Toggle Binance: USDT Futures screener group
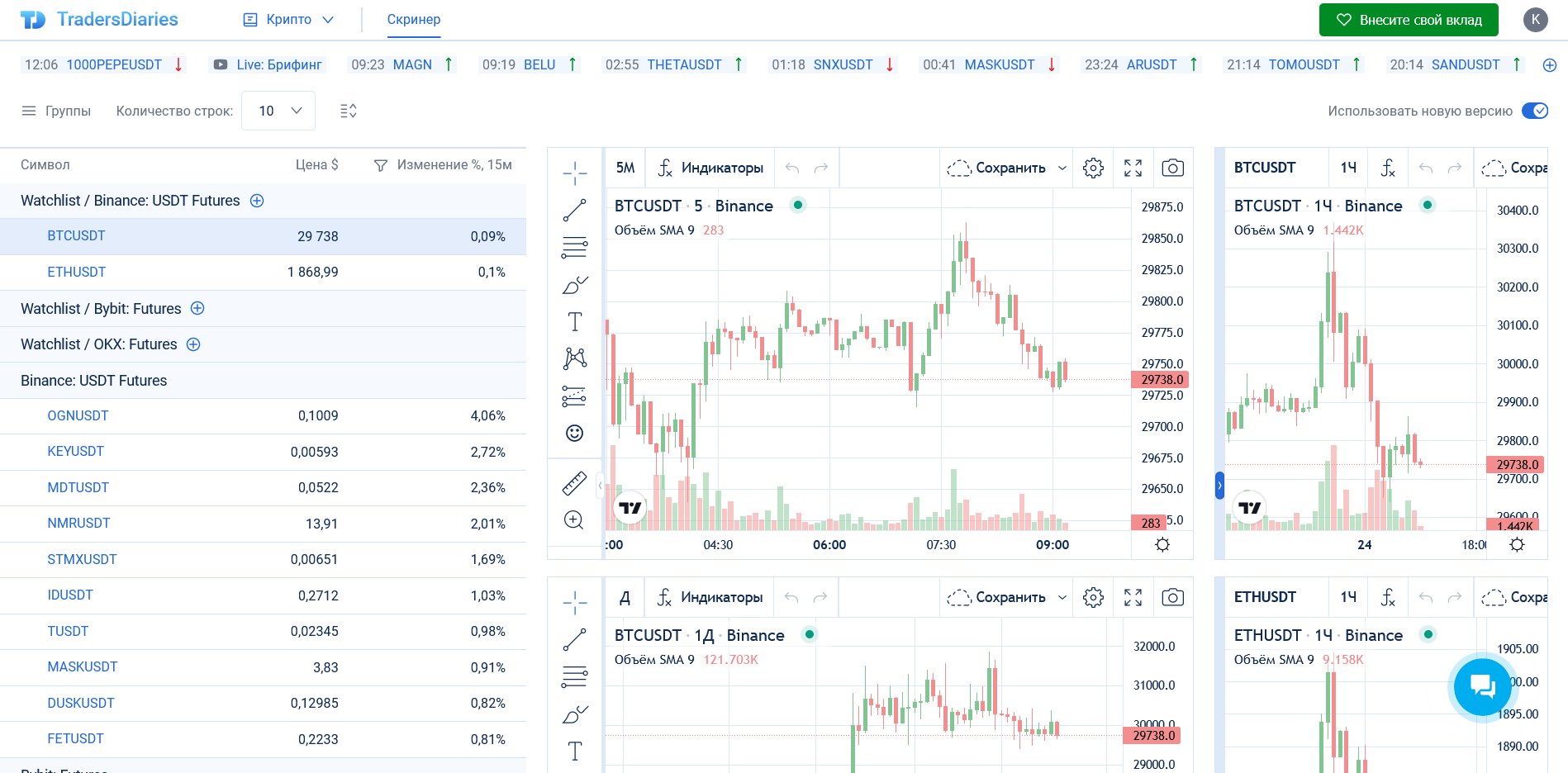 tap(93, 381)
